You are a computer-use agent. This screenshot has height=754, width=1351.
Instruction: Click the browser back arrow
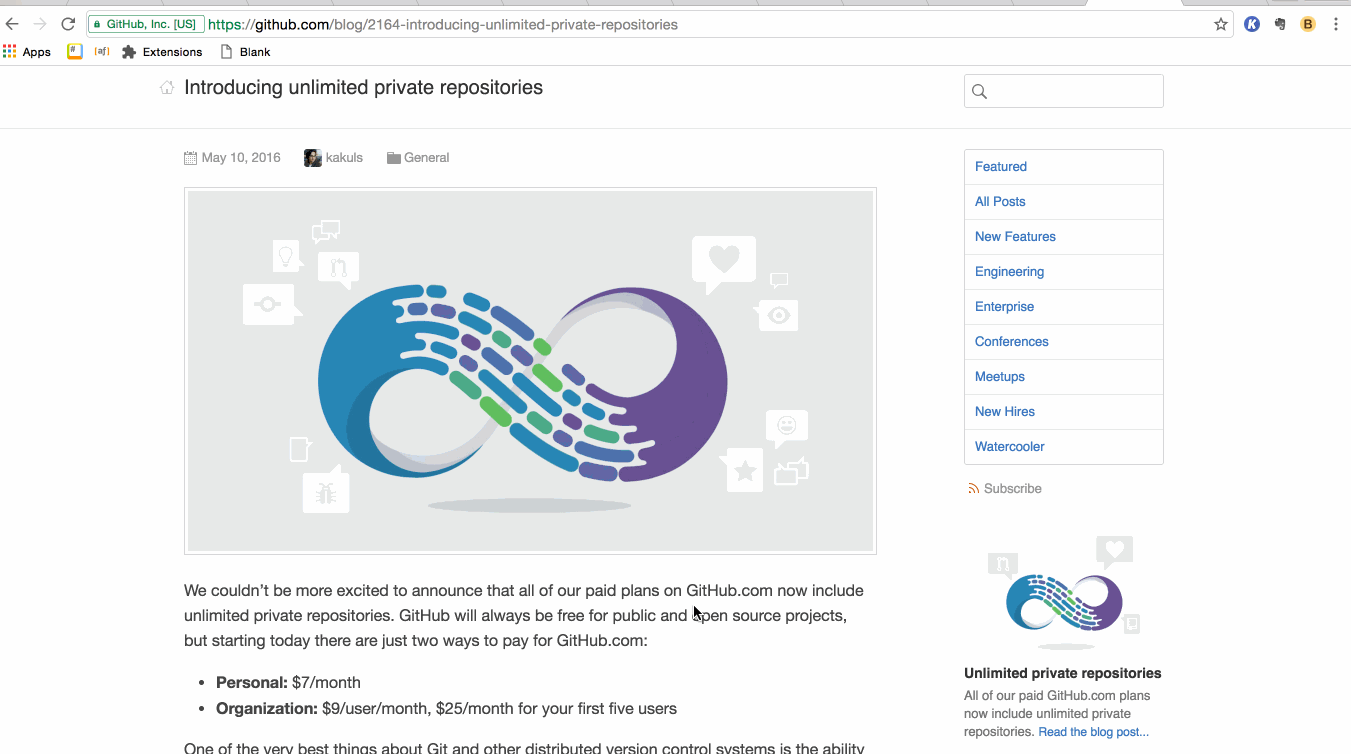tap(12, 24)
